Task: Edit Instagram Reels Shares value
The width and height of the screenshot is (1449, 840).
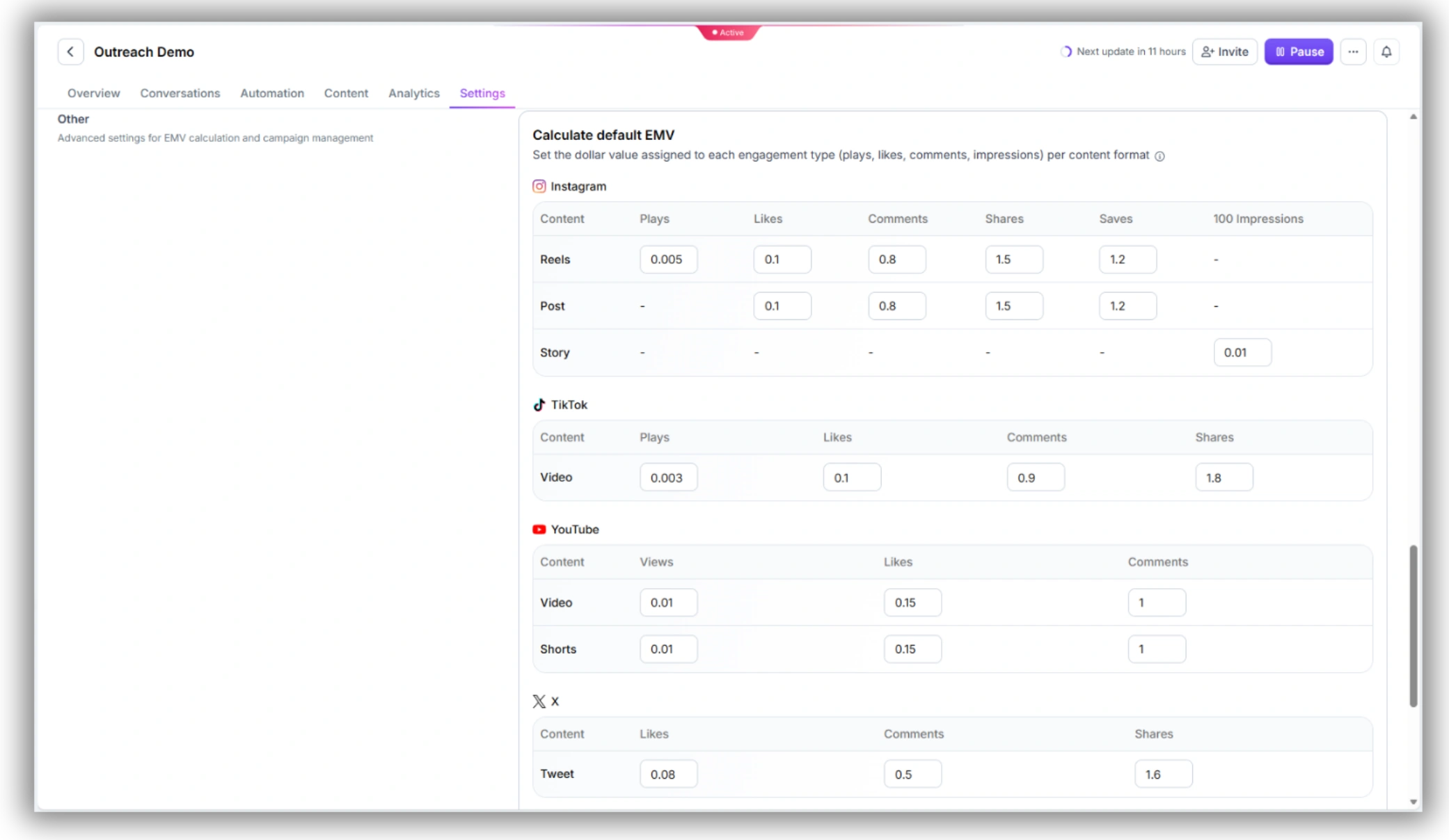Action: point(1014,260)
